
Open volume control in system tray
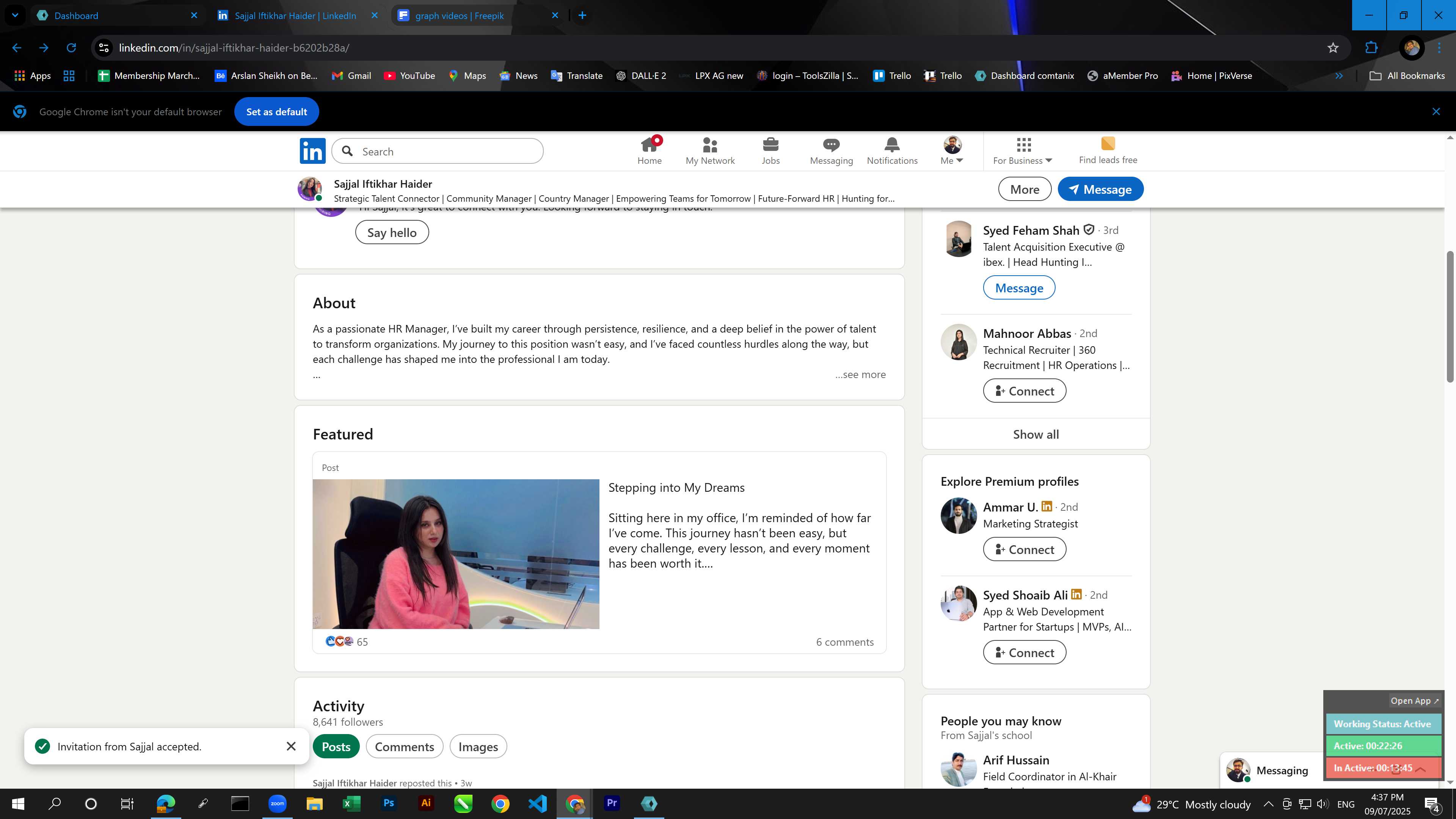[x=1322, y=804]
